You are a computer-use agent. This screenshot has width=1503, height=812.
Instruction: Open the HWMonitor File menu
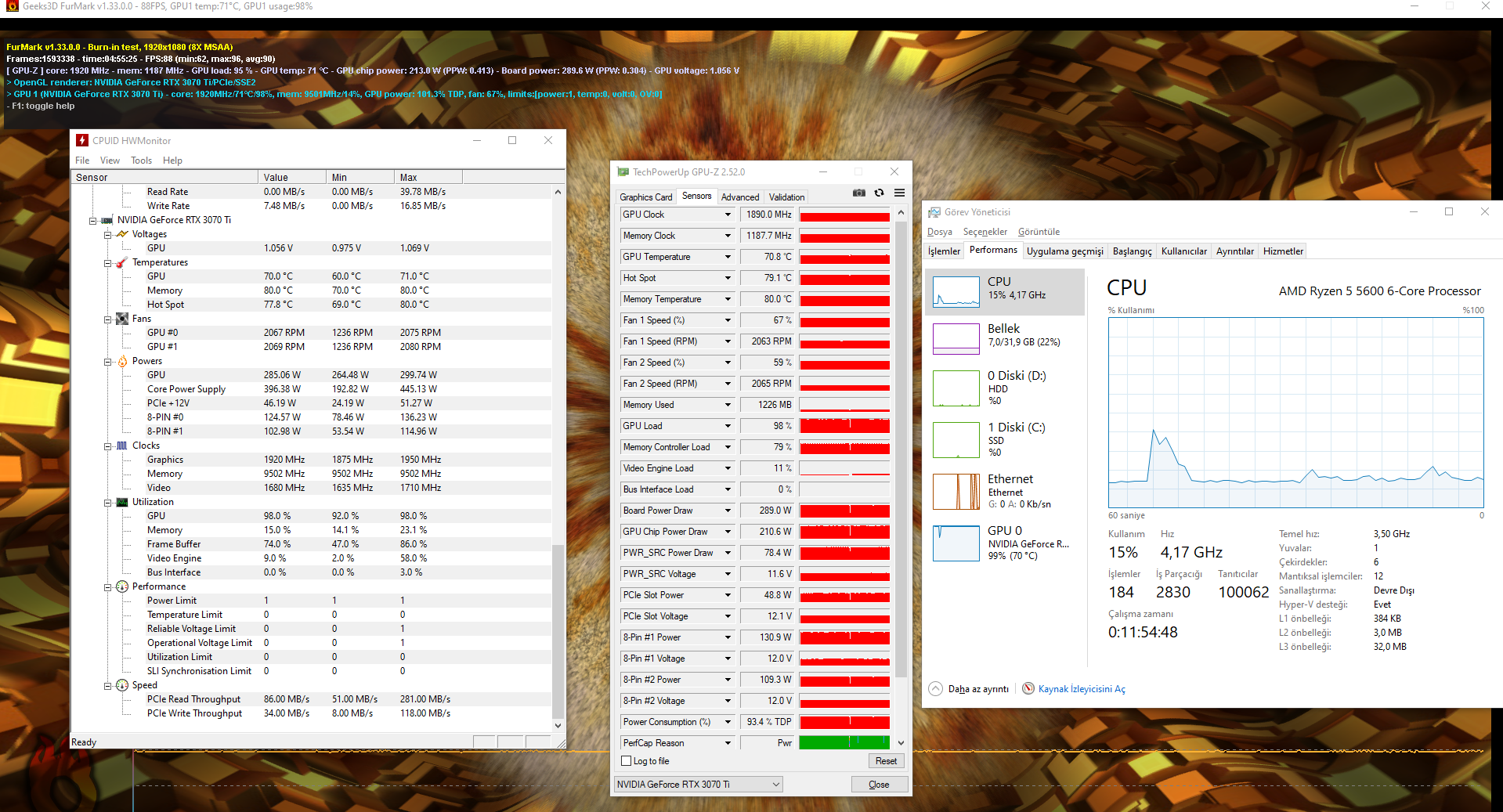coord(82,161)
